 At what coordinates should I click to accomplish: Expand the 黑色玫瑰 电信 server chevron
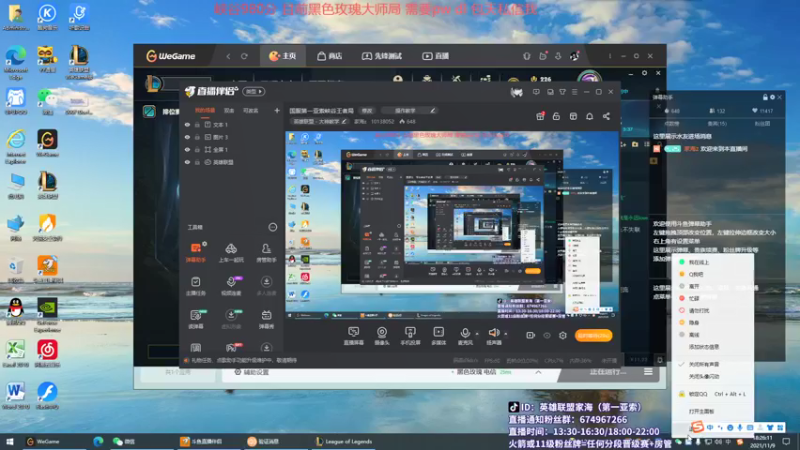538,372
